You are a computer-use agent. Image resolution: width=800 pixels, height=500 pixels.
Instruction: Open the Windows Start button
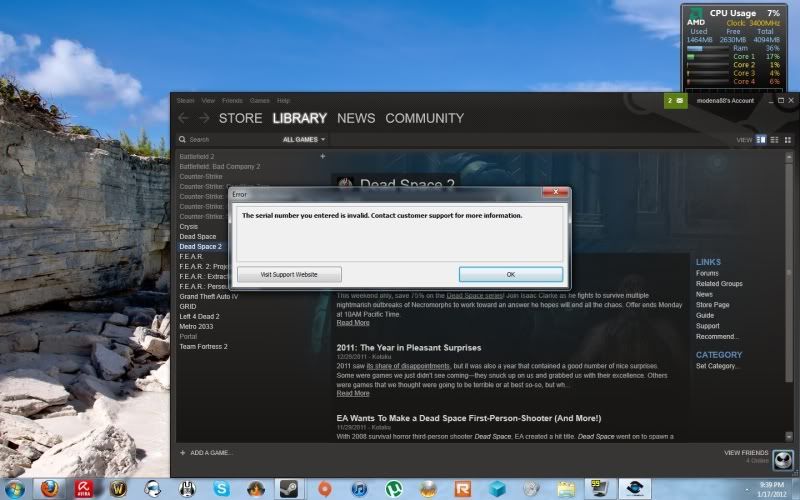click(15, 489)
